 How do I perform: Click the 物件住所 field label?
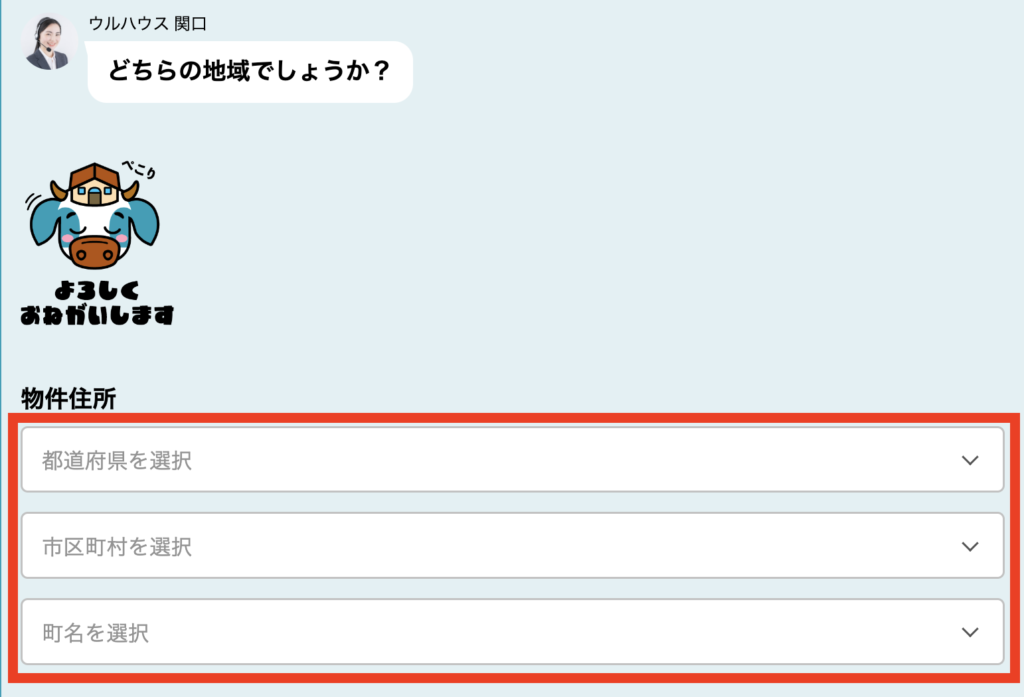pos(68,399)
